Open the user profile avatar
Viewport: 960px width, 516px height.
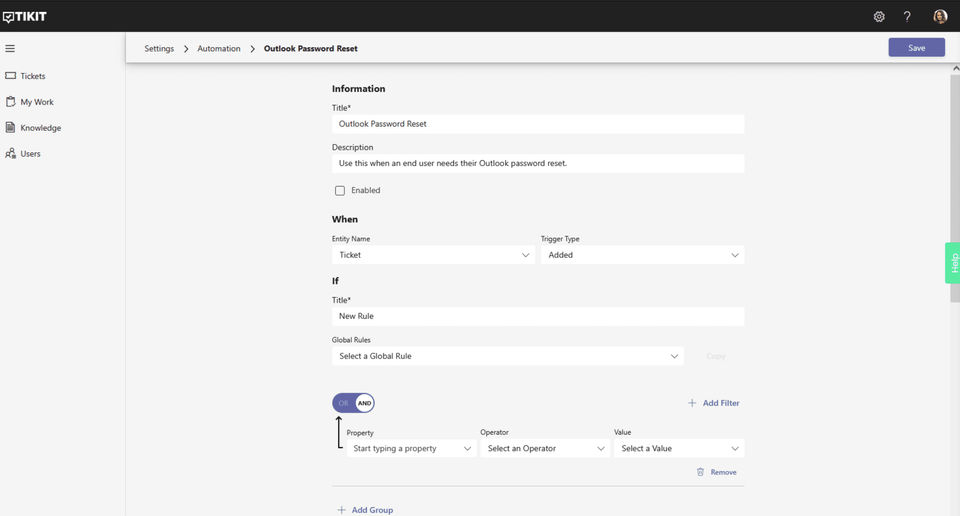pyautogui.click(x=940, y=16)
